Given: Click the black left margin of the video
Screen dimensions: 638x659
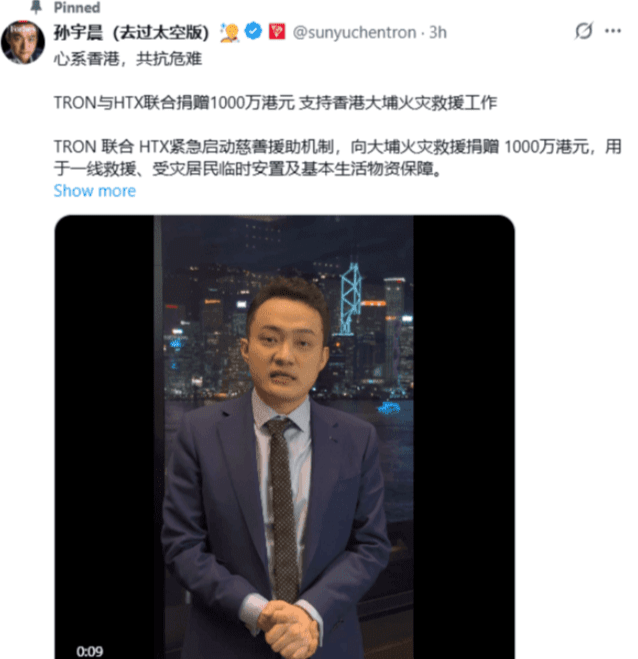Looking at the screenshot, I should 104,437.
